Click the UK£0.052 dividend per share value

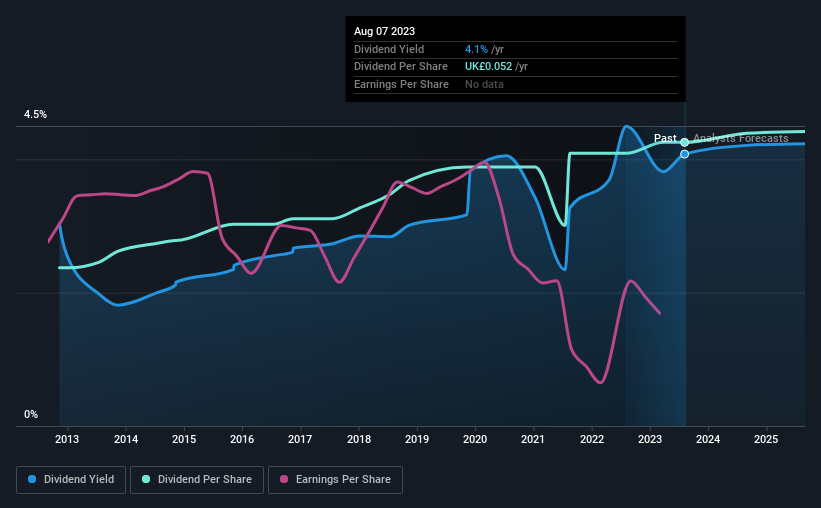[x=489, y=67]
